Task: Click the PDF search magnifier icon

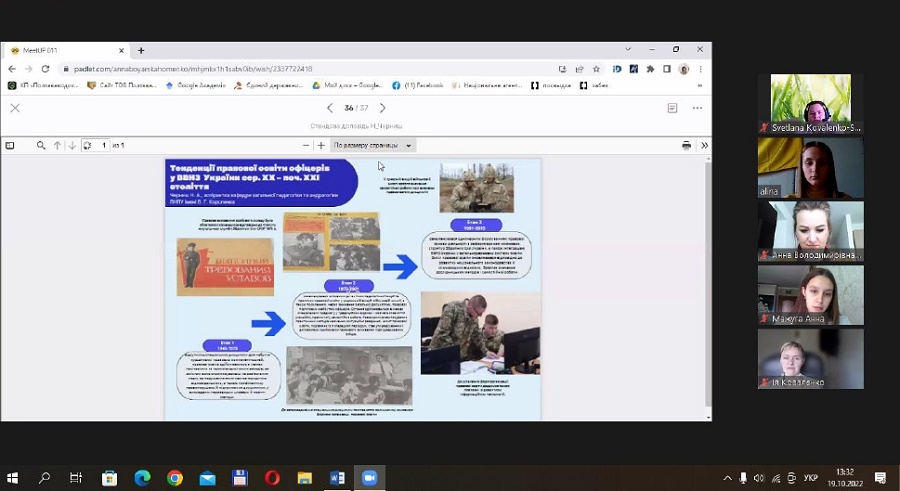Action: click(x=41, y=145)
